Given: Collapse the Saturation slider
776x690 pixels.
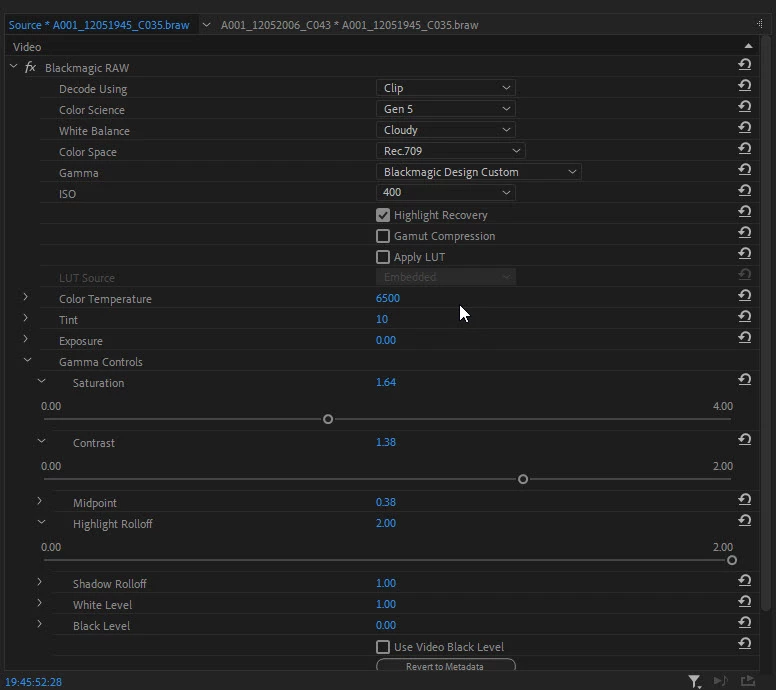Looking at the screenshot, I should tap(42, 381).
